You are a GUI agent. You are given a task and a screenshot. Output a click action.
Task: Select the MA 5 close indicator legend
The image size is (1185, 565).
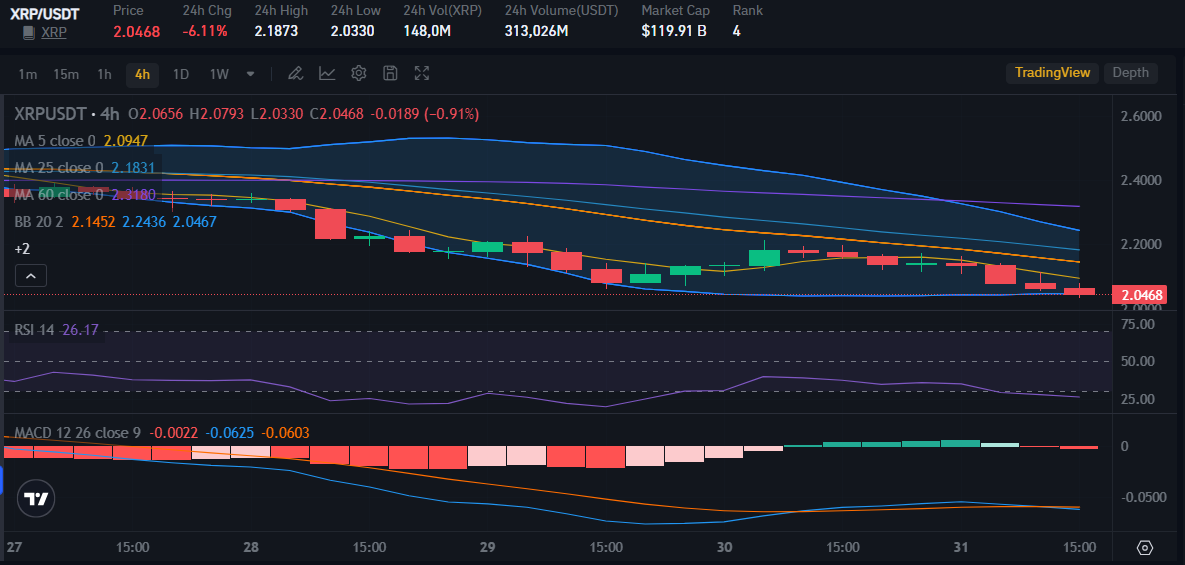54,140
